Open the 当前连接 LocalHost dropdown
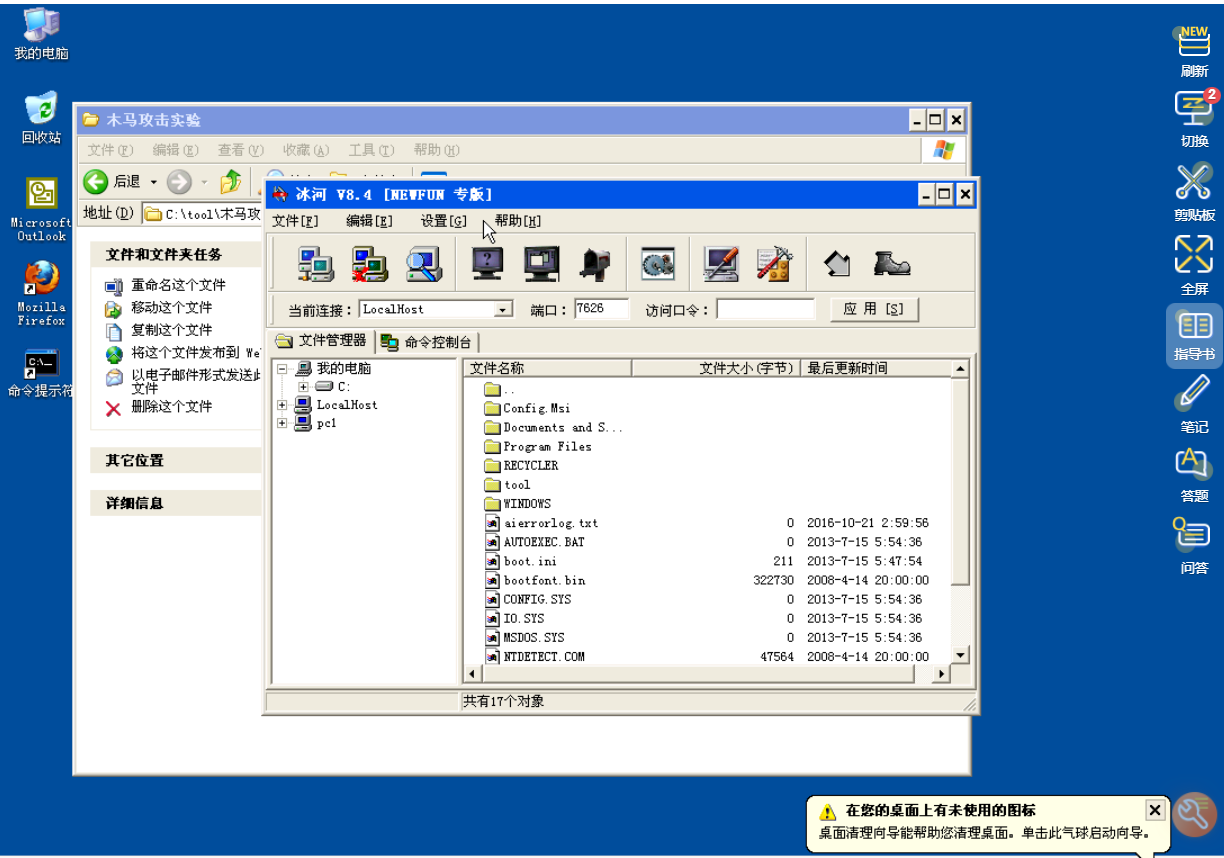 (503, 310)
